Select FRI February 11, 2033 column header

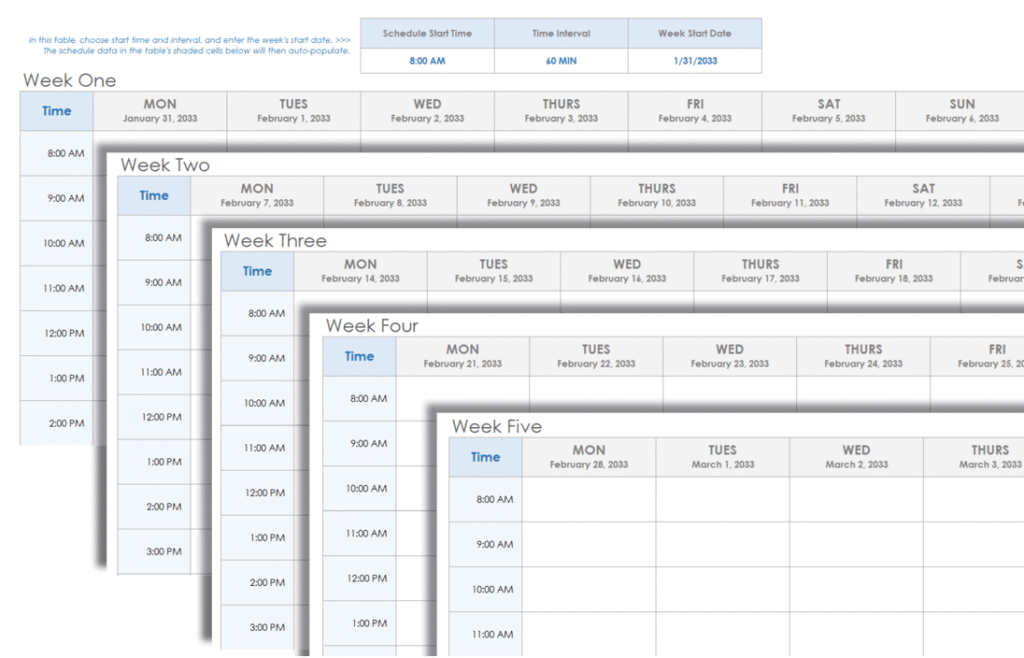point(790,195)
